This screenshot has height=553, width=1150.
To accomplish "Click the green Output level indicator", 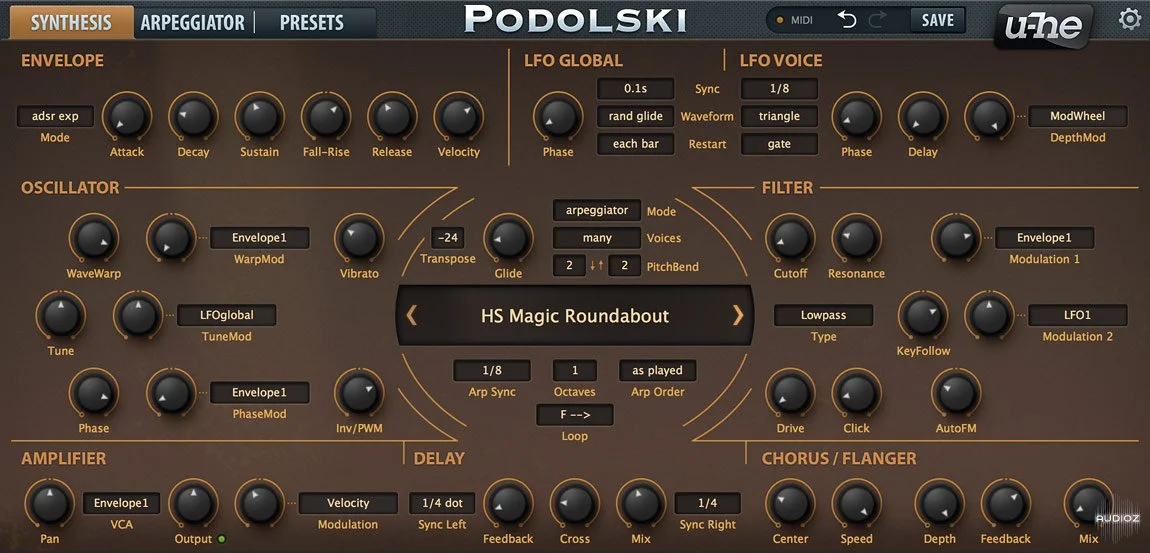I will click(222, 539).
